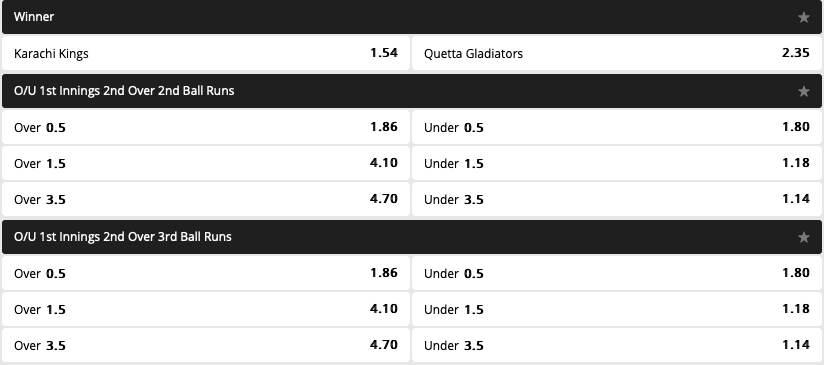This screenshot has height=365, width=824.
Task: Star the 3rd Ball Runs market
Action: (x=804, y=237)
